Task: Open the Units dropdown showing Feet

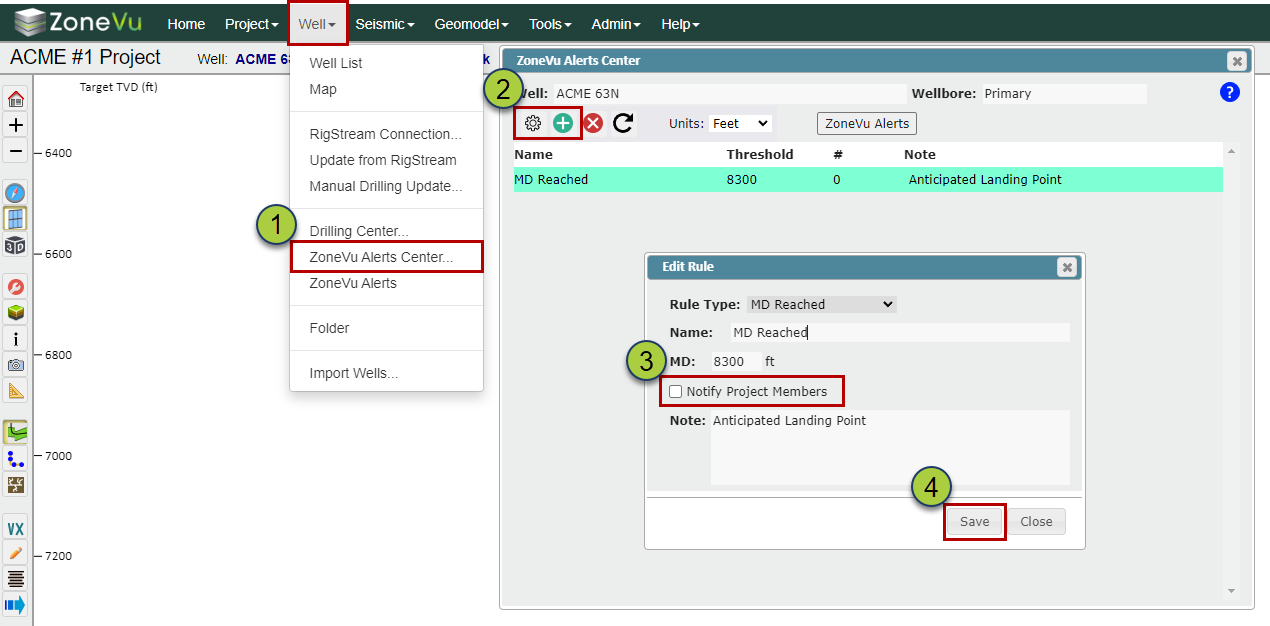Action: click(x=740, y=123)
